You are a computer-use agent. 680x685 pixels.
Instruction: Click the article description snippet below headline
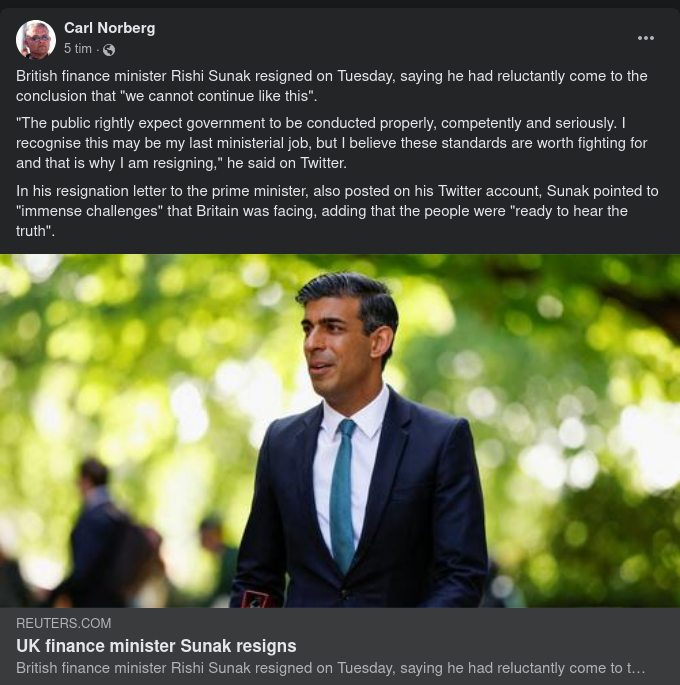[330, 668]
